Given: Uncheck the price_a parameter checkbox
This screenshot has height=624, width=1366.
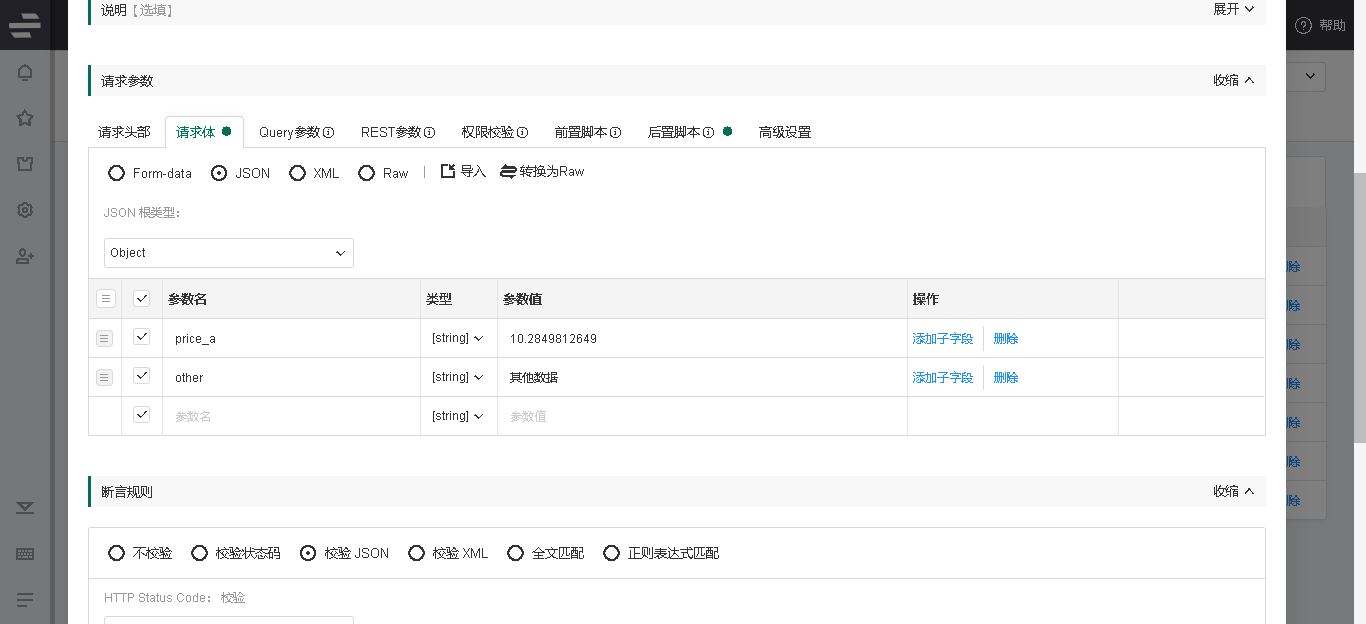Looking at the screenshot, I should 141,338.
